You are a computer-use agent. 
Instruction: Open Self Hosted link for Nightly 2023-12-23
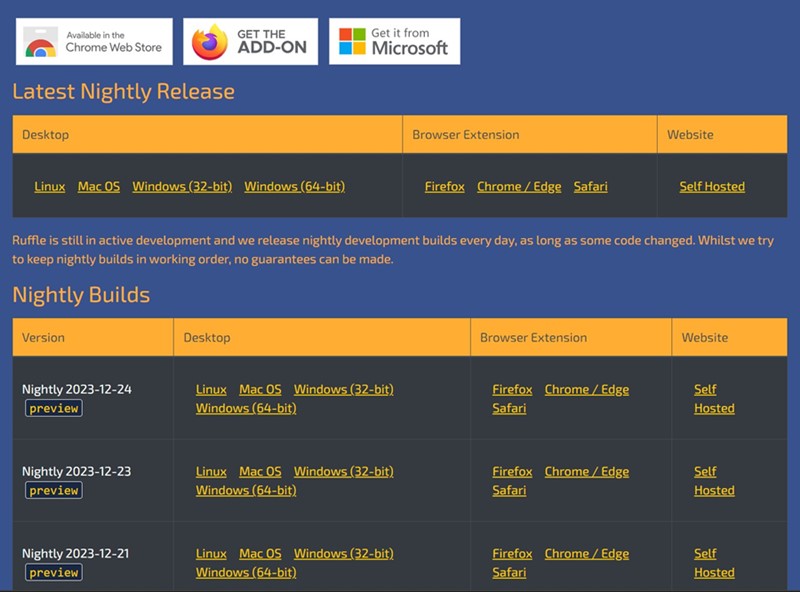coord(714,481)
